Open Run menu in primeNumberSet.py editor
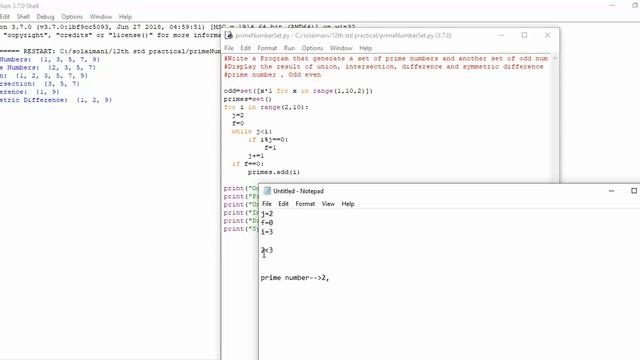 (289, 48)
